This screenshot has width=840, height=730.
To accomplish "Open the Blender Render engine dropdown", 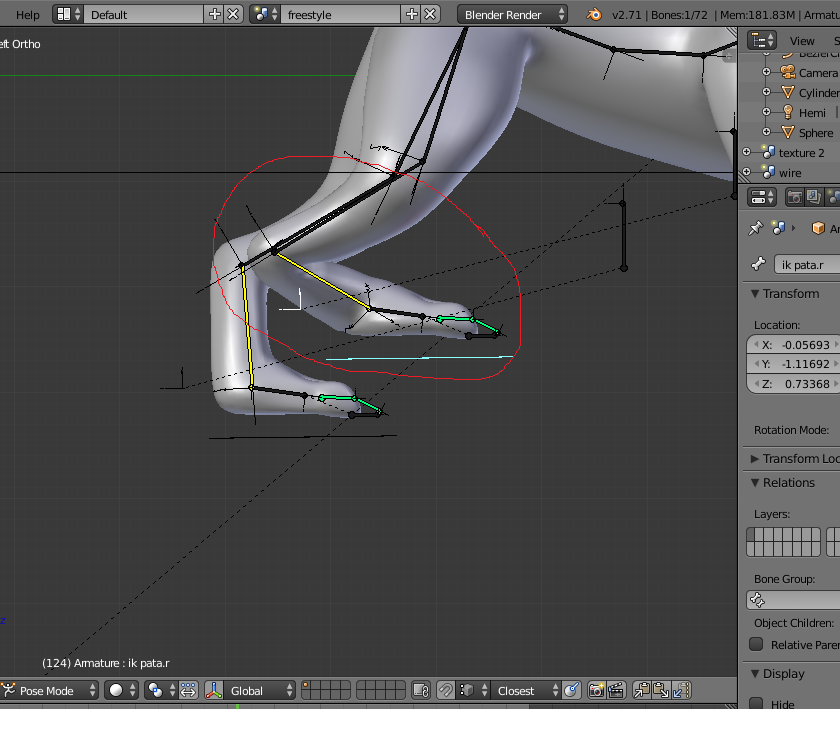I will 512,14.
